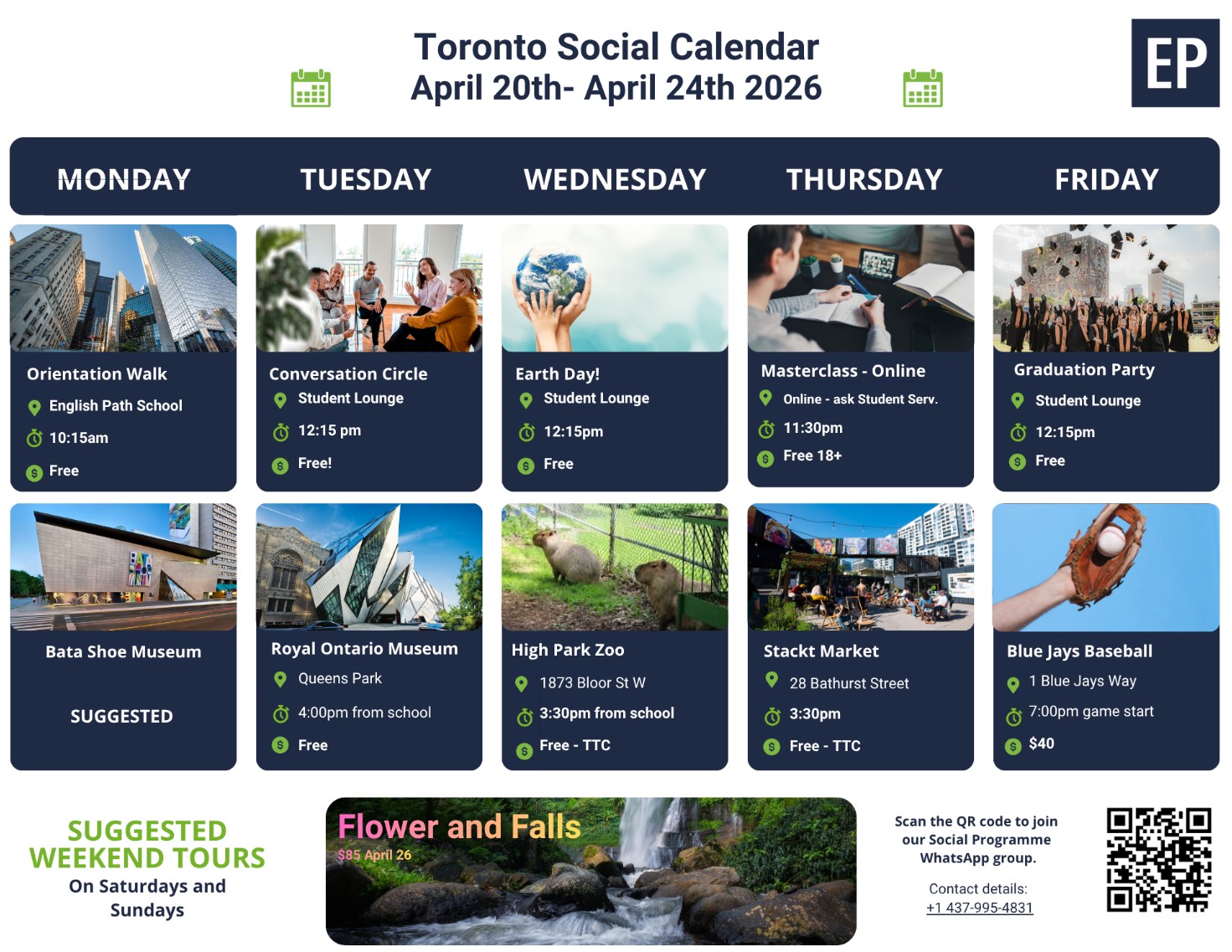
Task: Click the Royal Ontario Museum event title
Action: pyautogui.click(x=364, y=649)
